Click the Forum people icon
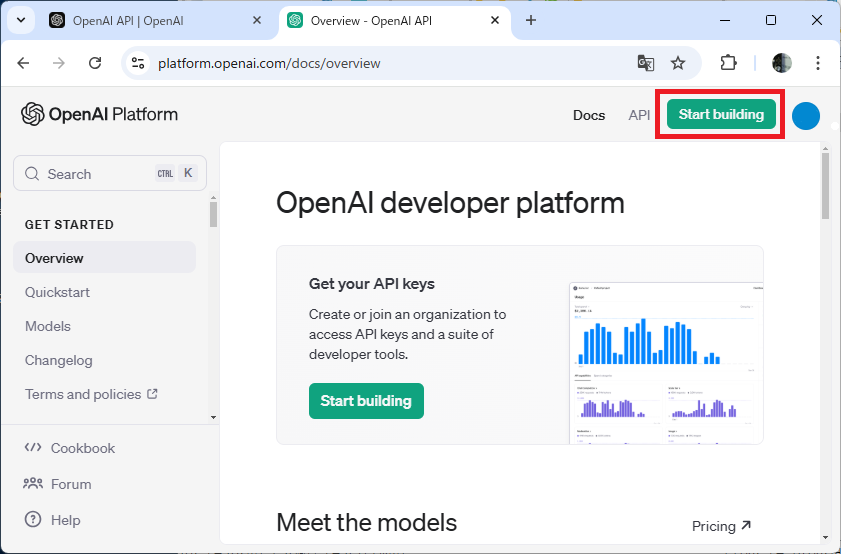841x554 pixels. coord(33,483)
